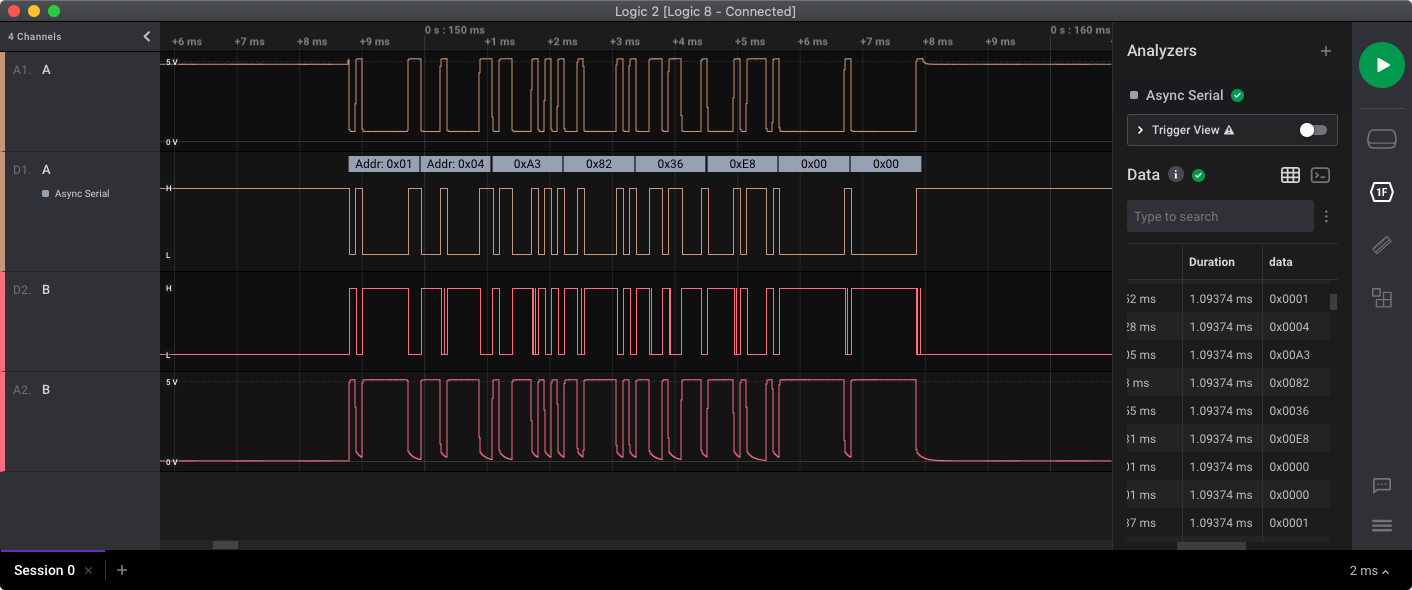Add a new session tab
Screen dimensions: 1412x590
[122, 570]
